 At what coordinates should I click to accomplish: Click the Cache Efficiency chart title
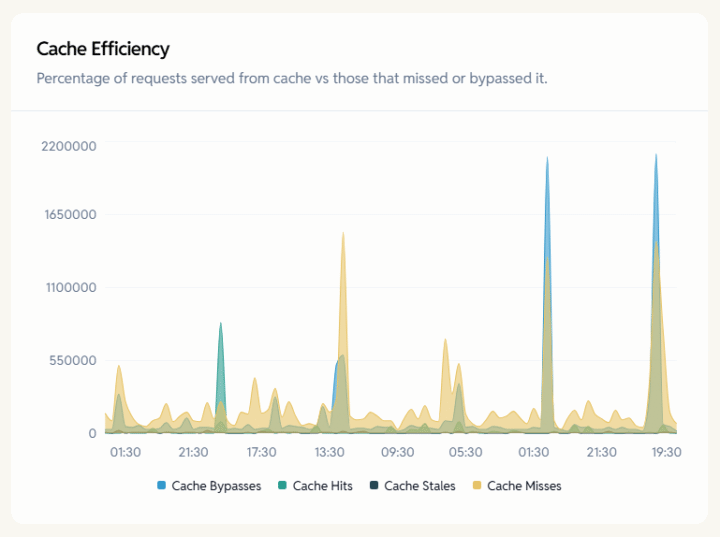103,49
